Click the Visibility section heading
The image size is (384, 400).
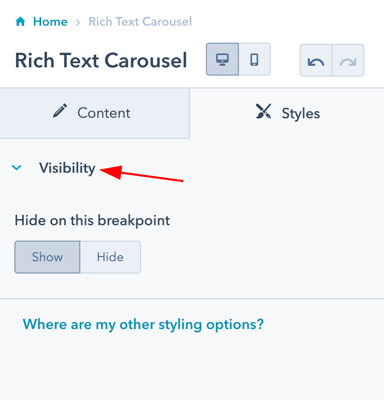tap(67, 168)
